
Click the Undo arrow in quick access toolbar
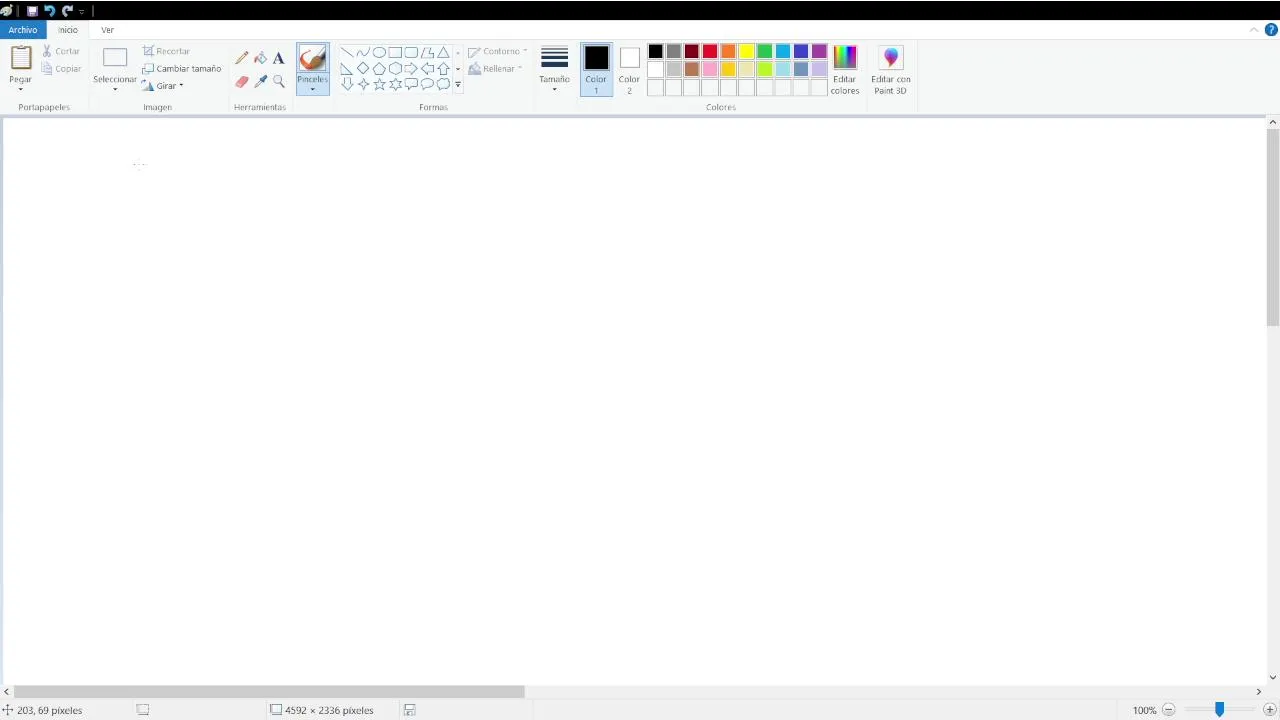coord(49,10)
